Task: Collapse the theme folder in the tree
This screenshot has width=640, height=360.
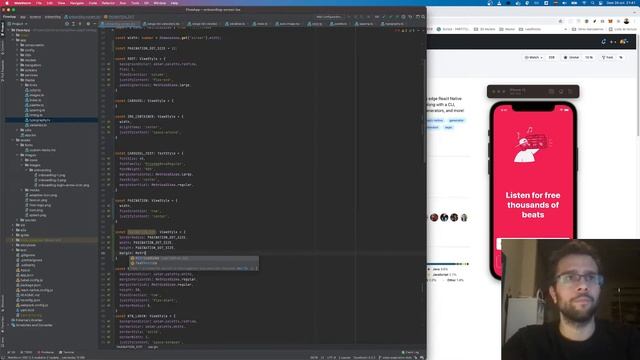Action: pos(18,80)
